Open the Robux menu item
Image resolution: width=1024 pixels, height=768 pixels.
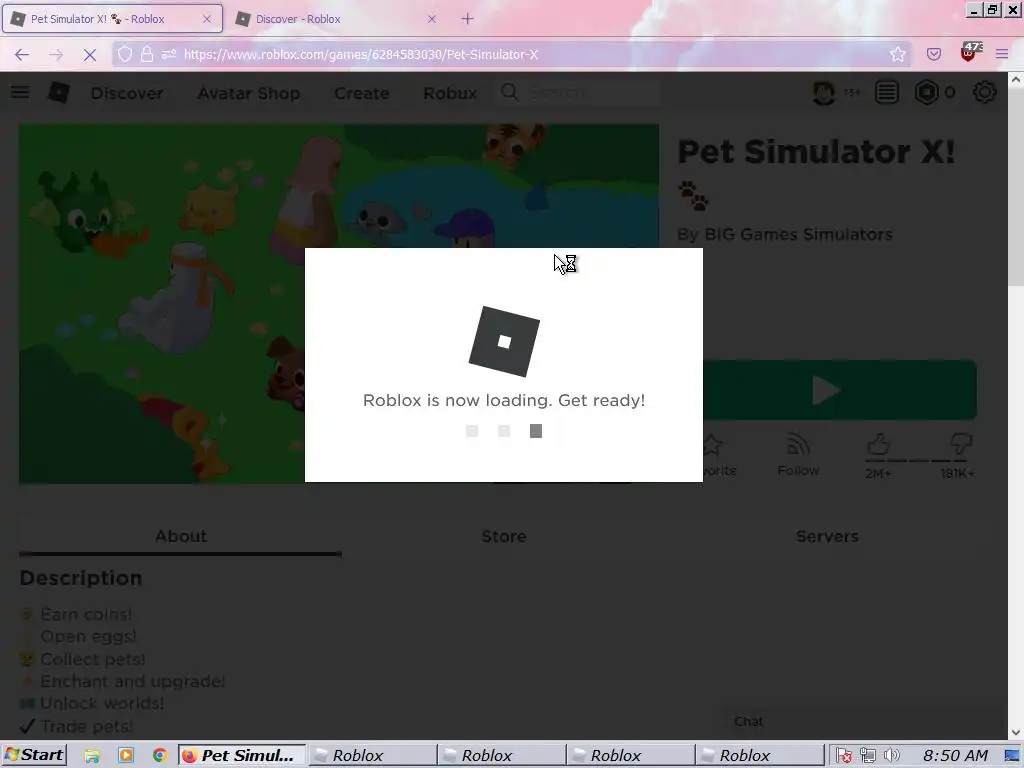pyautogui.click(x=450, y=93)
